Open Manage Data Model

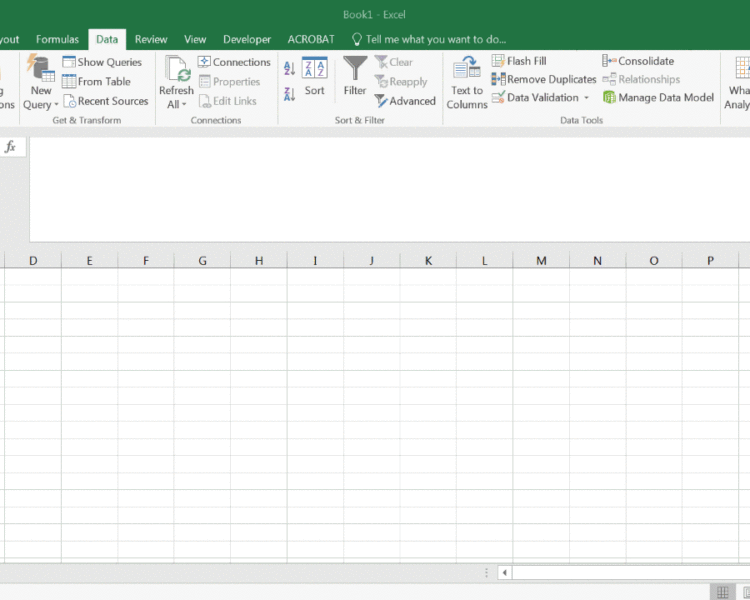pos(658,97)
